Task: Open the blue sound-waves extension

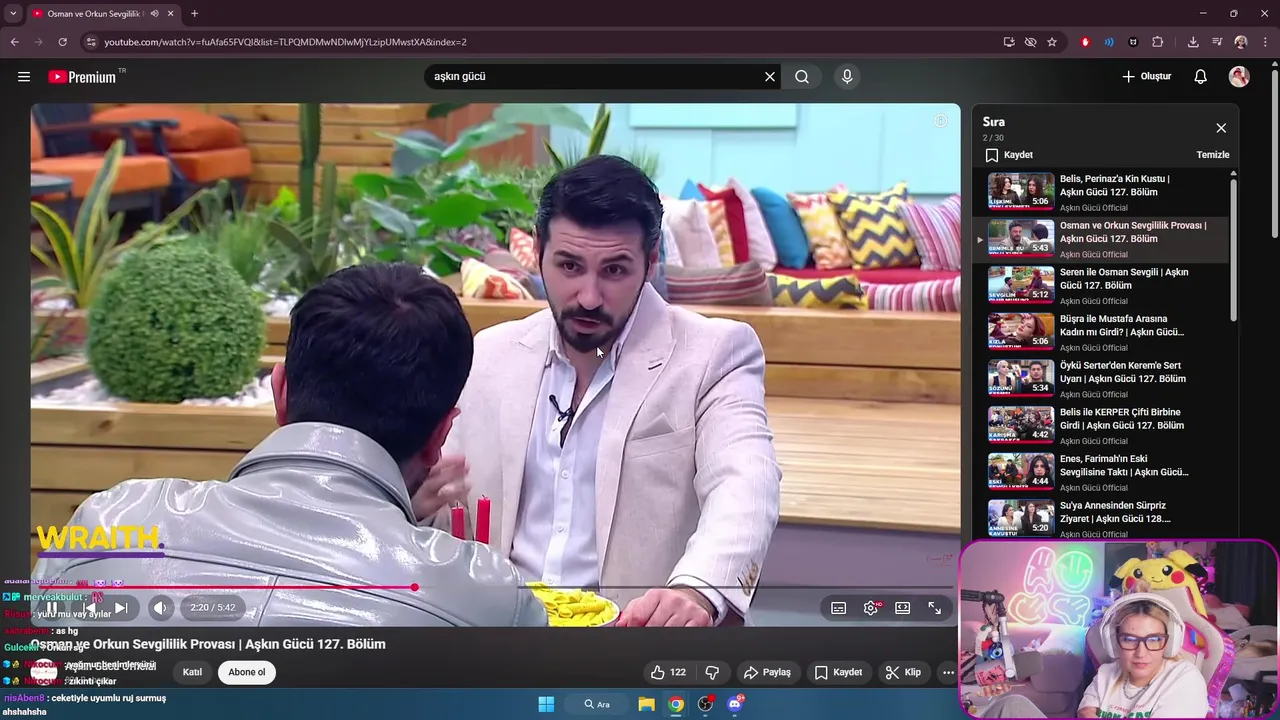Action: tap(1109, 42)
